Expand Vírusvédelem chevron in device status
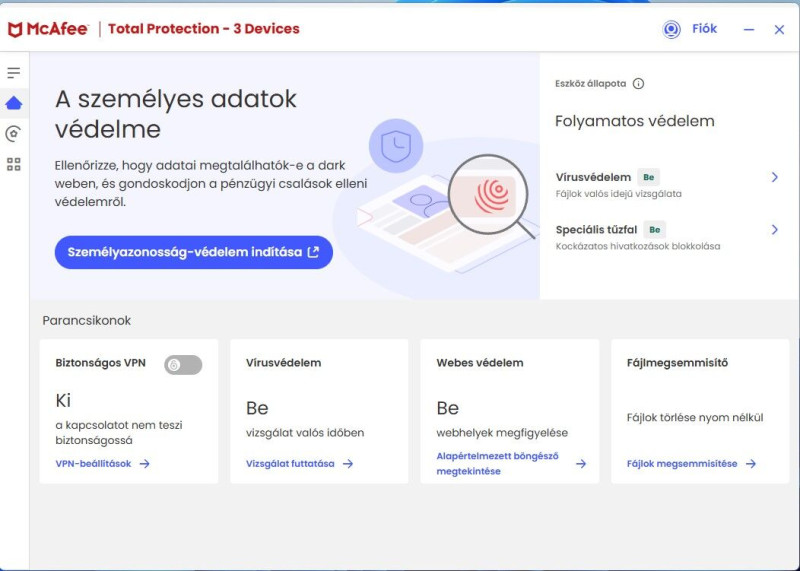The height and width of the screenshot is (571, 800). (774, 177)
